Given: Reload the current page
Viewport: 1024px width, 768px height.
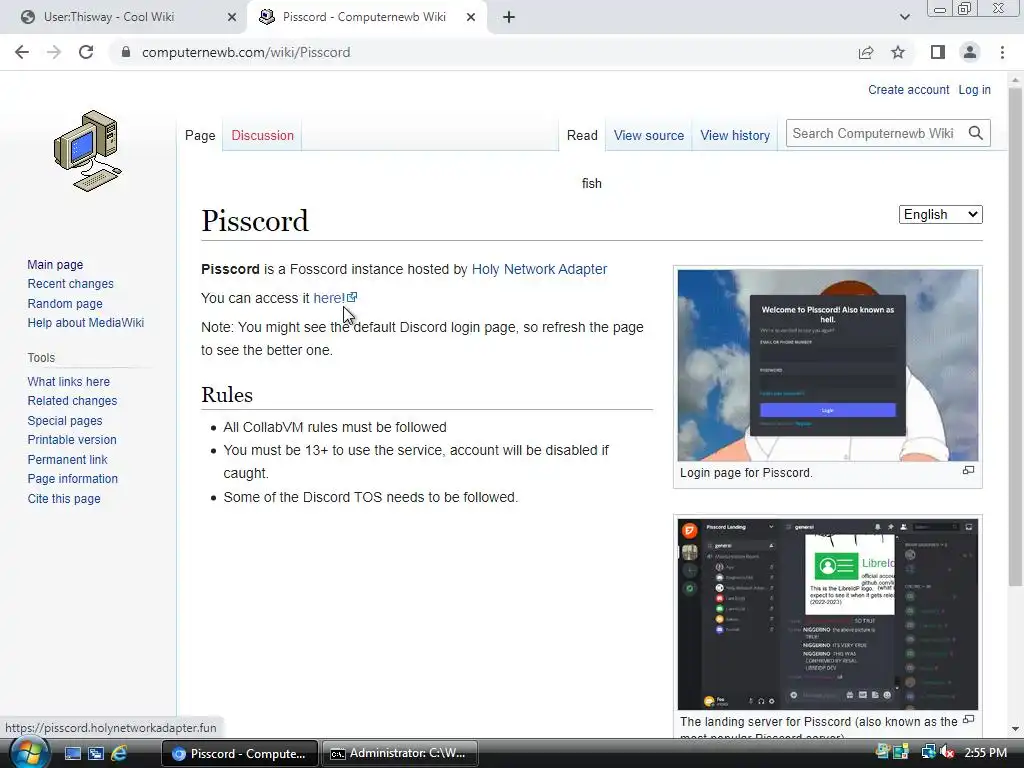Looking at the screenshot, I should click(86, 52).
